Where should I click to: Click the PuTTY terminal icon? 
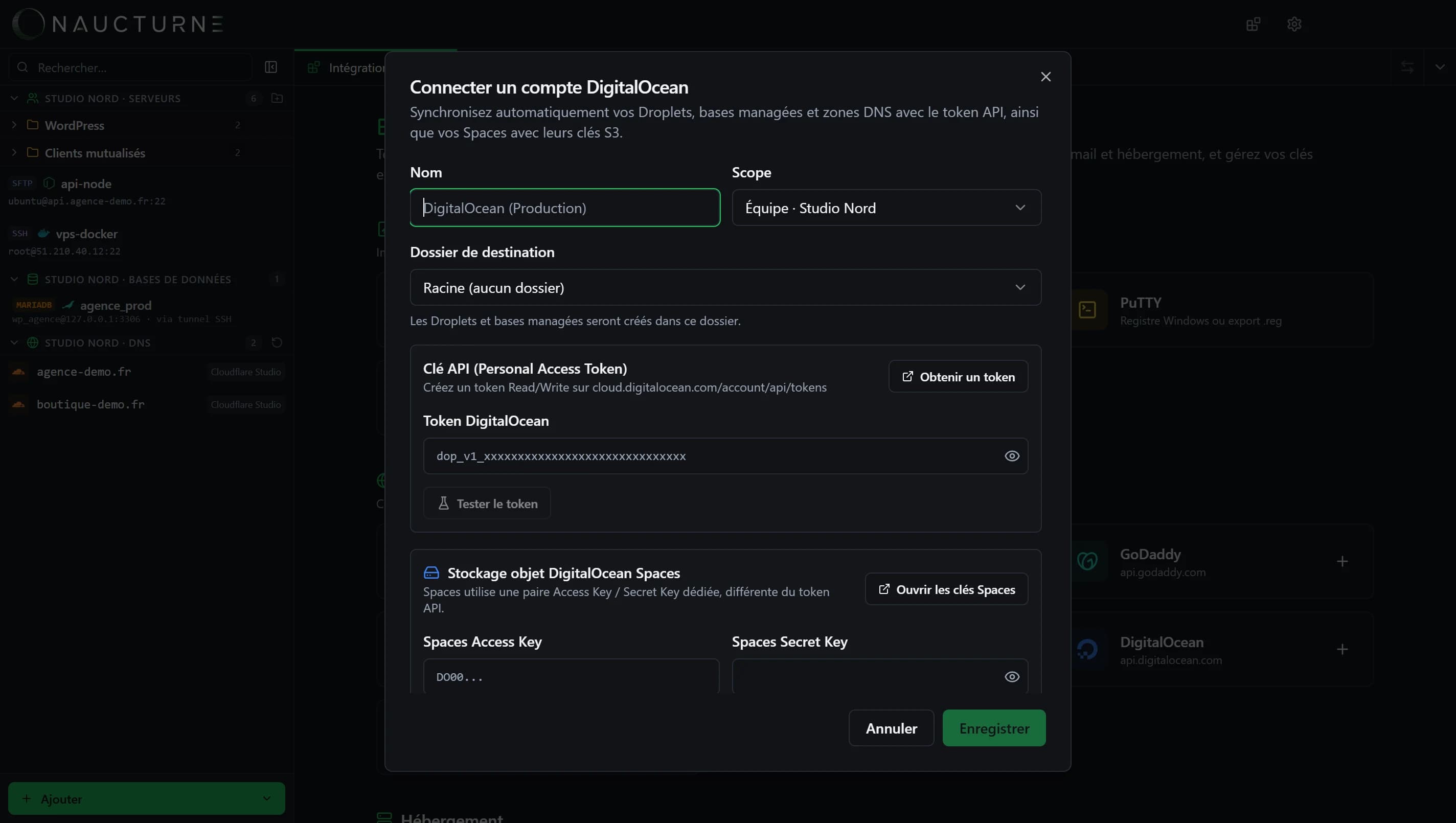[x=1087, y=310]
